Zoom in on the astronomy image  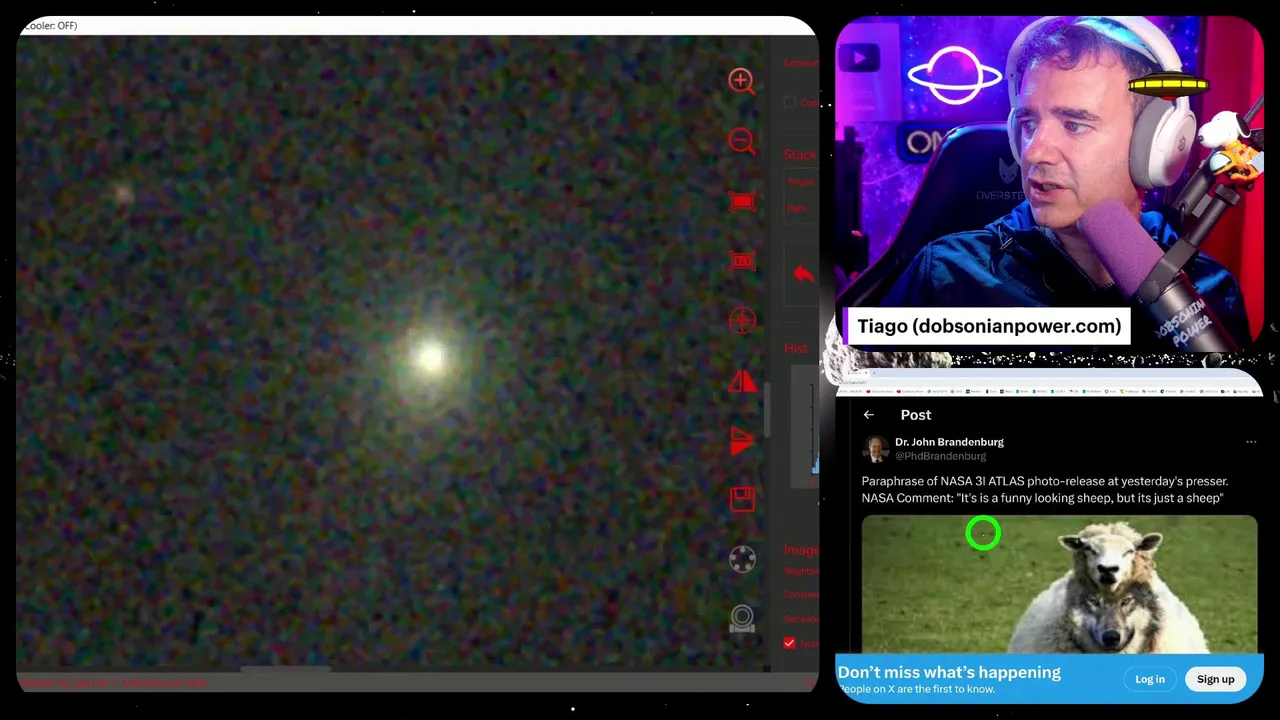(x=741, y=81)
